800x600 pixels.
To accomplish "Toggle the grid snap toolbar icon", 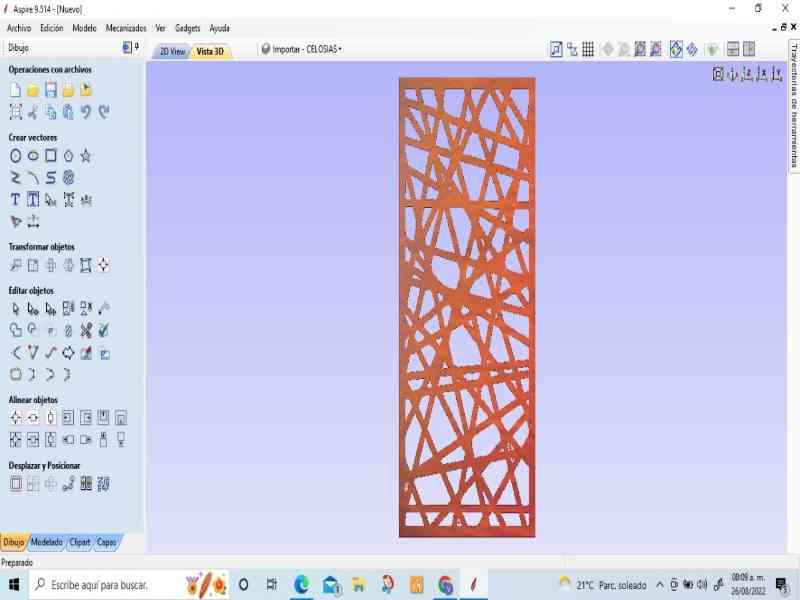I will 588,49.
